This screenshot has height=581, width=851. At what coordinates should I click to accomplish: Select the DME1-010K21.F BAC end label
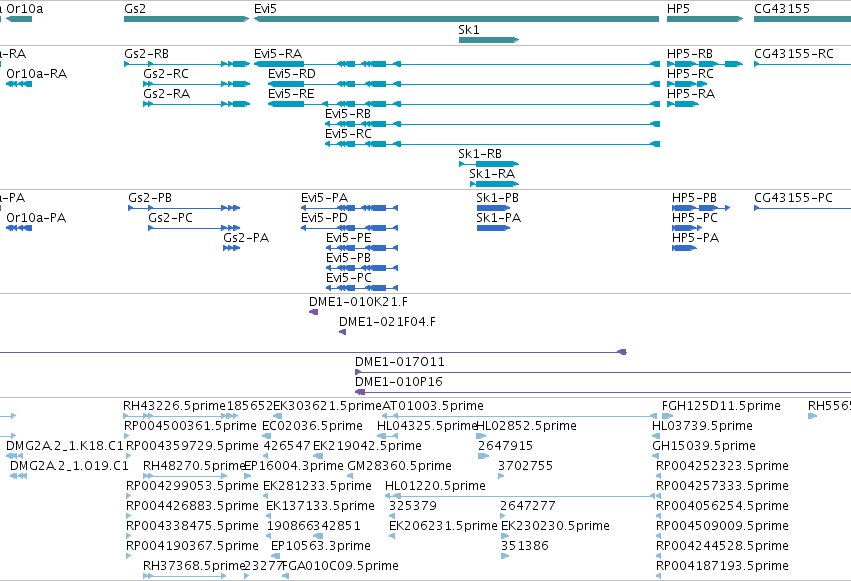[x=358, y=302]
